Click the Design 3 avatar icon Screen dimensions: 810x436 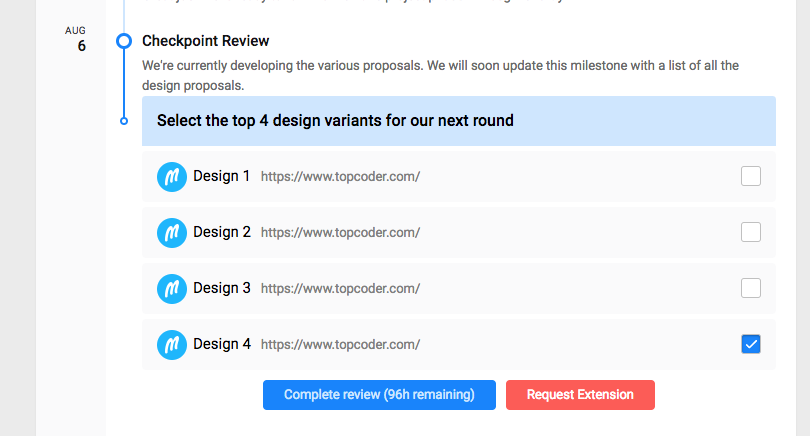(x=172, y=288)
